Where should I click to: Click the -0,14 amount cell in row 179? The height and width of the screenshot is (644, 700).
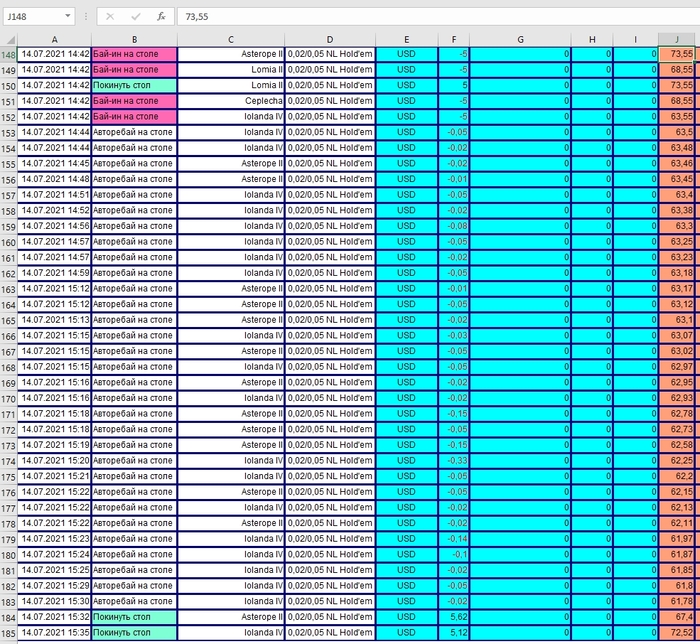(x=454, y=539)
